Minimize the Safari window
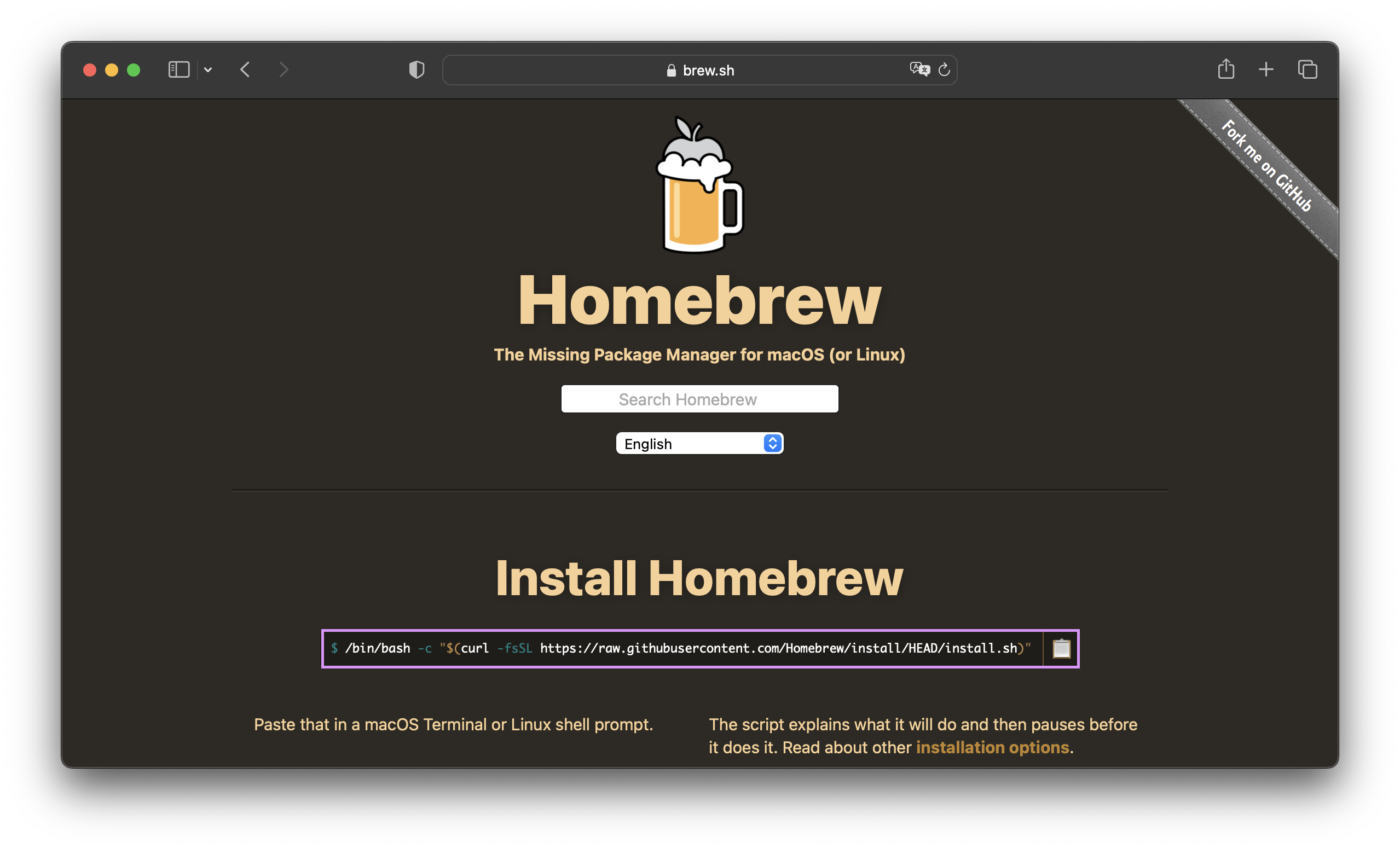1400x849 pixels. tap(111, 70)
